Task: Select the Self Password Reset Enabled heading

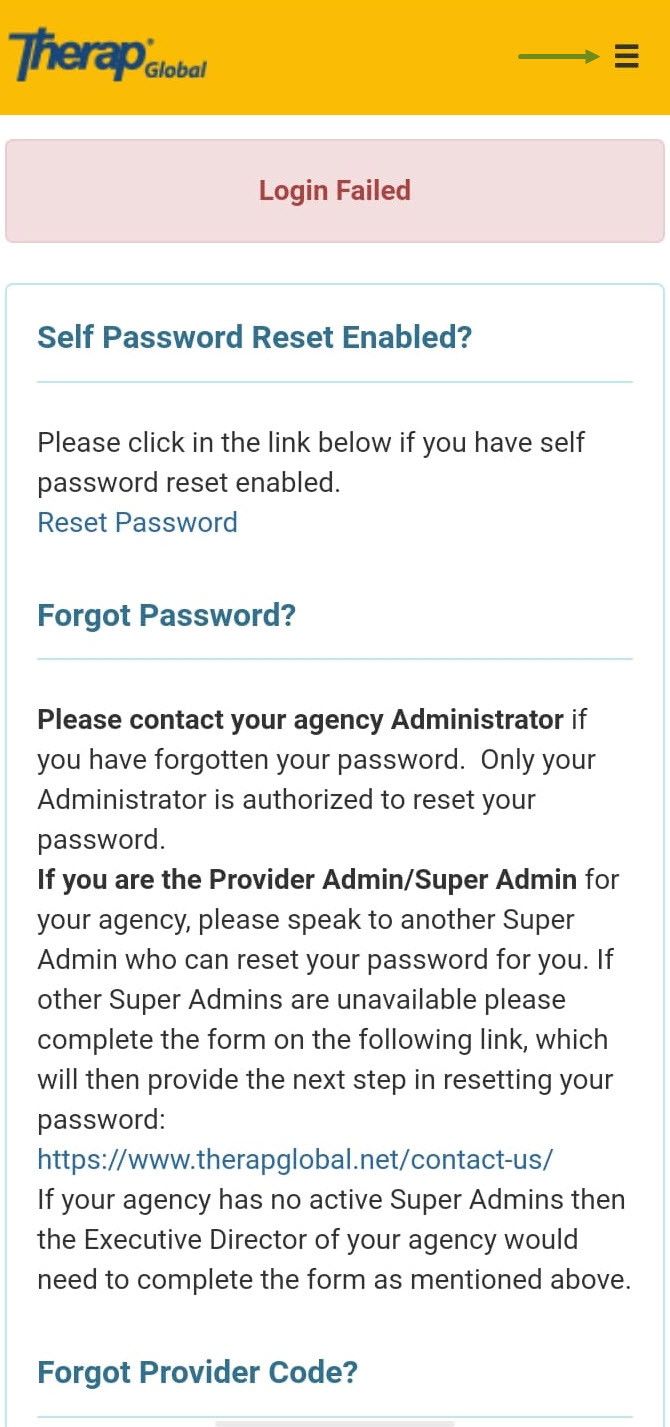Action: point(254,337)
